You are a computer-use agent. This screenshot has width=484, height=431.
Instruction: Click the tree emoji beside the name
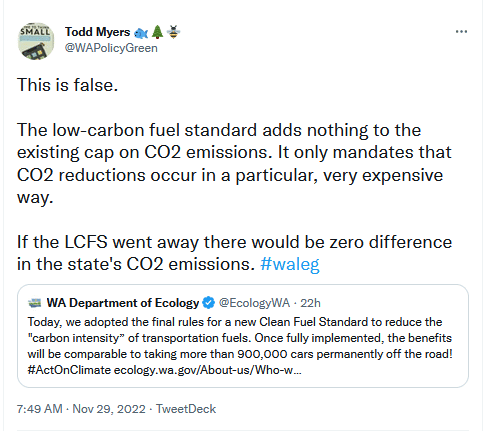pos(157,32)
